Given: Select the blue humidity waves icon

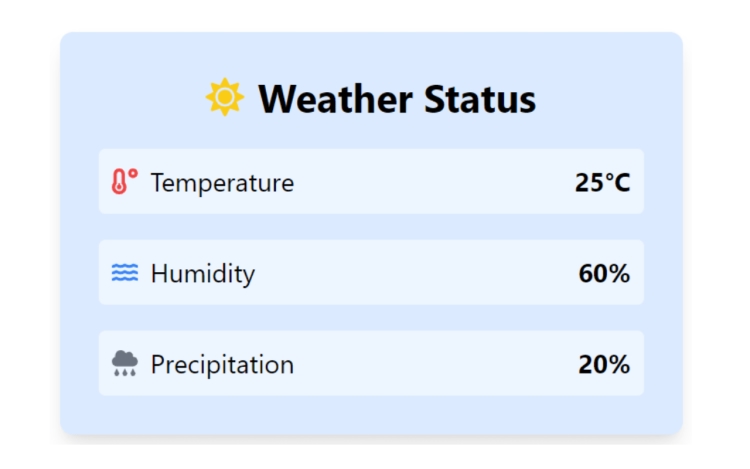Looking at the screenshot, I should (125, 273).
